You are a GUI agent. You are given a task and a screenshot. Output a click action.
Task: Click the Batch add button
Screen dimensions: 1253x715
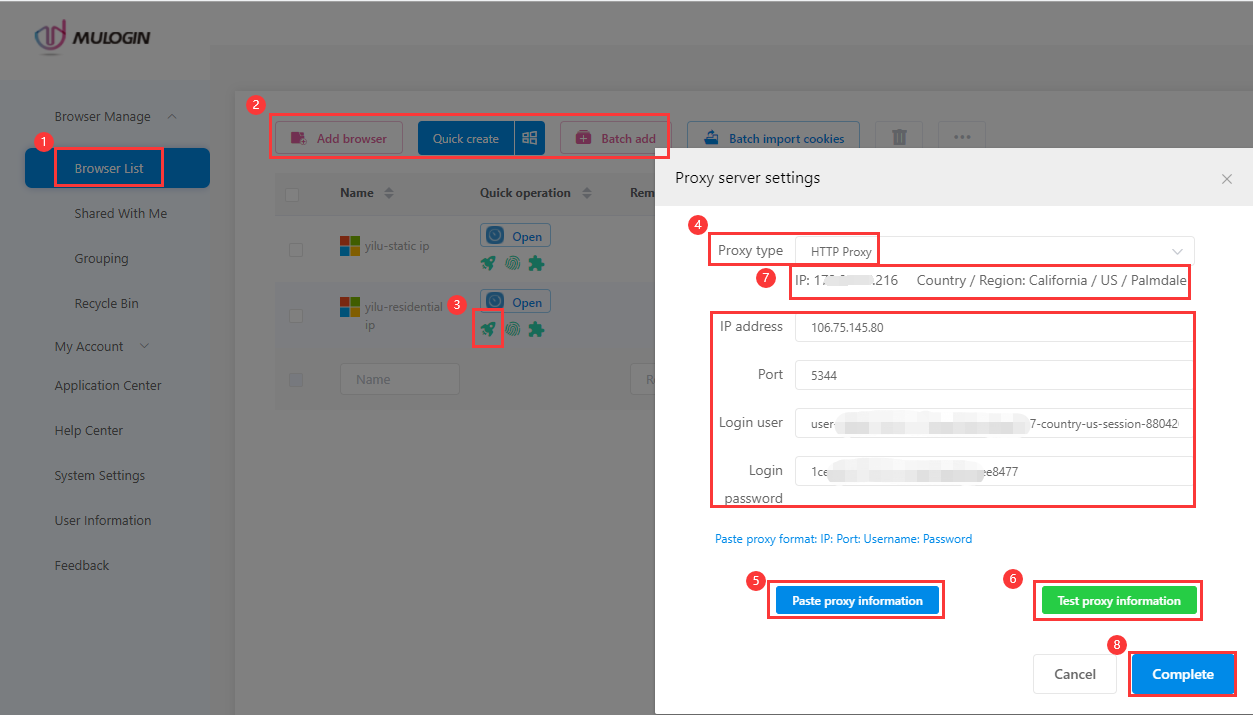[x=615, y=138]
